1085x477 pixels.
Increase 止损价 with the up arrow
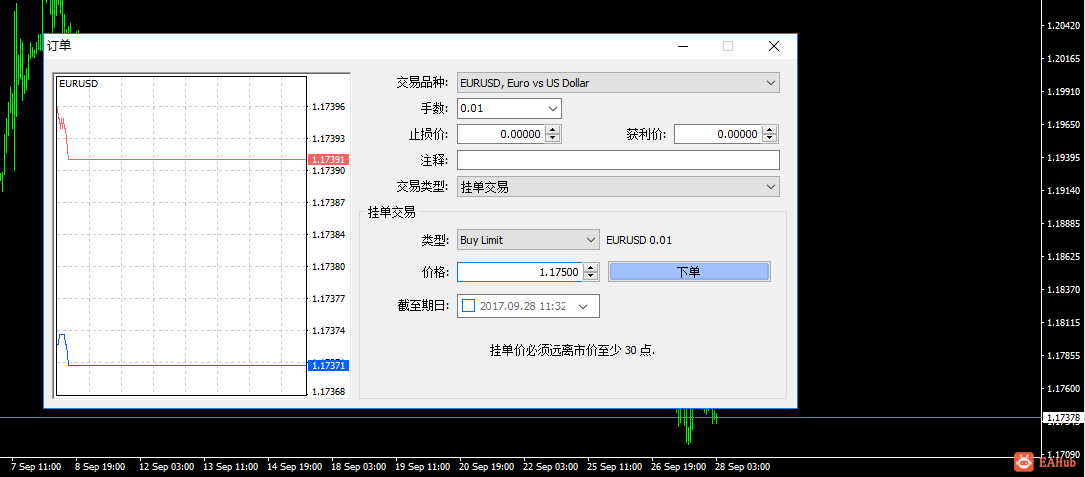[553, 129]
